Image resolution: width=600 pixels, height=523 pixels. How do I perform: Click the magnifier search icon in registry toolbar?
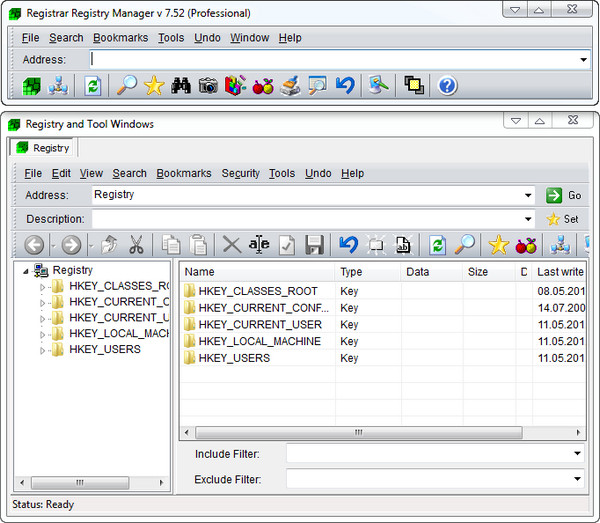point(465,244)
